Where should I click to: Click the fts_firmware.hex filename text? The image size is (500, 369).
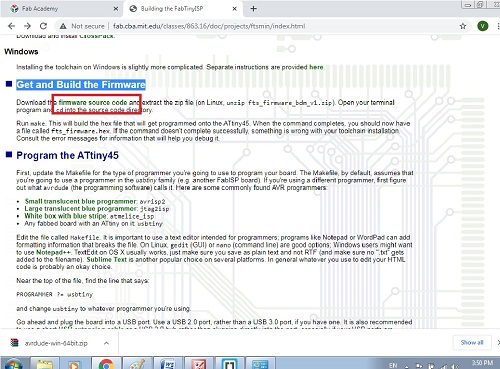click(x=81, y=131)
